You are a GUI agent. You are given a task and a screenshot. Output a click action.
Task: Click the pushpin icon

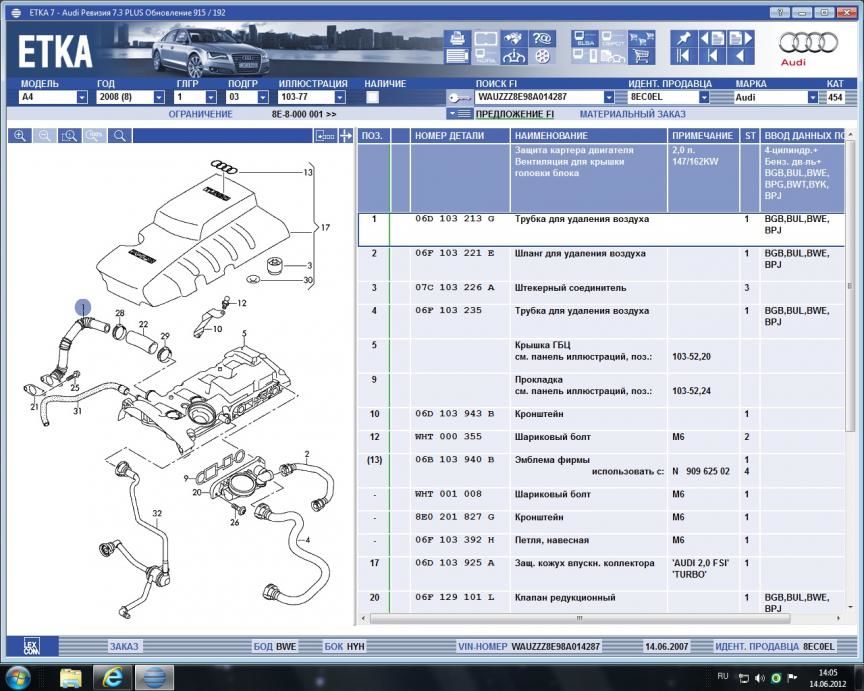click(684, 38)
